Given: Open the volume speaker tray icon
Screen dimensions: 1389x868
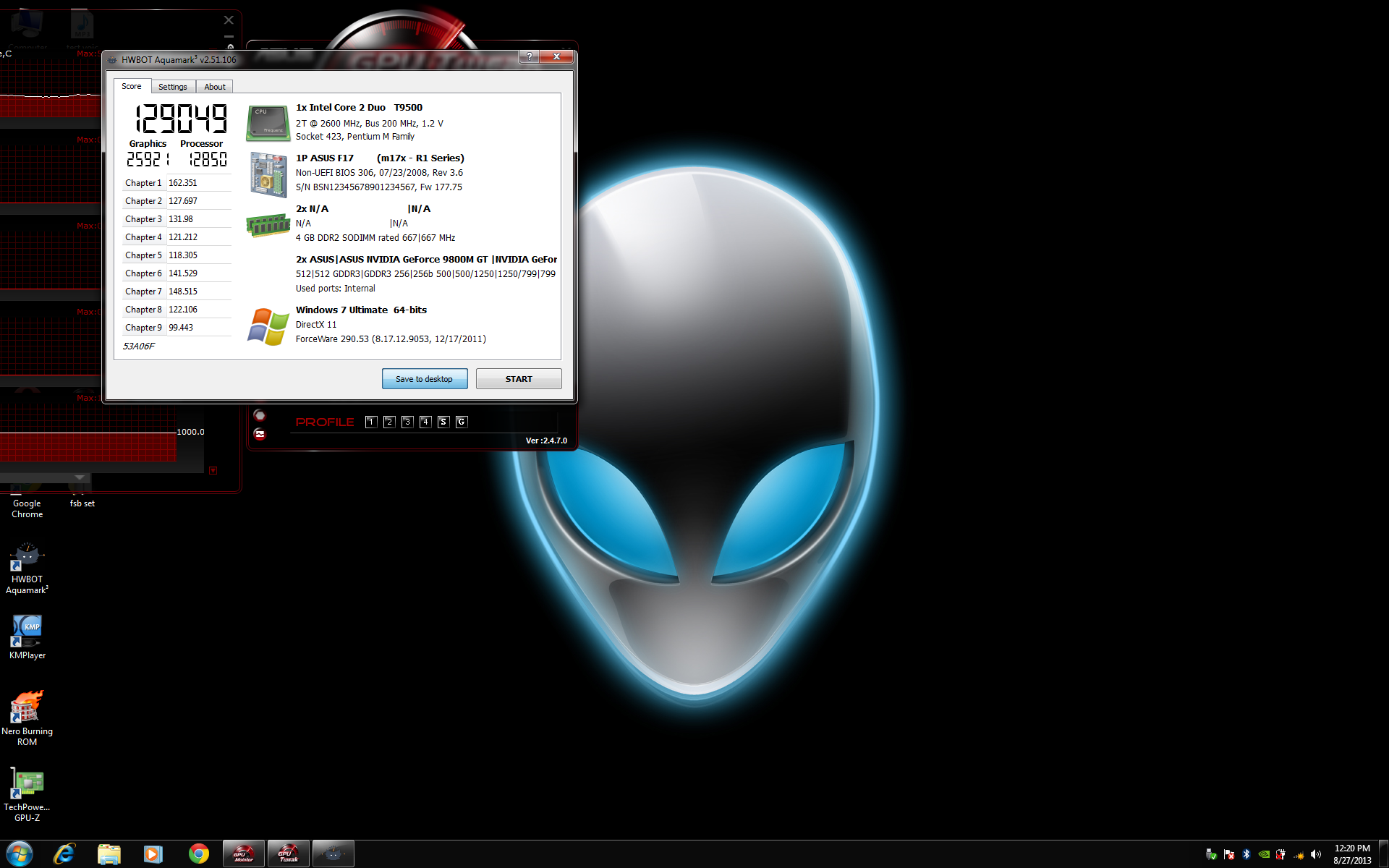Looking at the screenshot, I should click(1316, 854).
